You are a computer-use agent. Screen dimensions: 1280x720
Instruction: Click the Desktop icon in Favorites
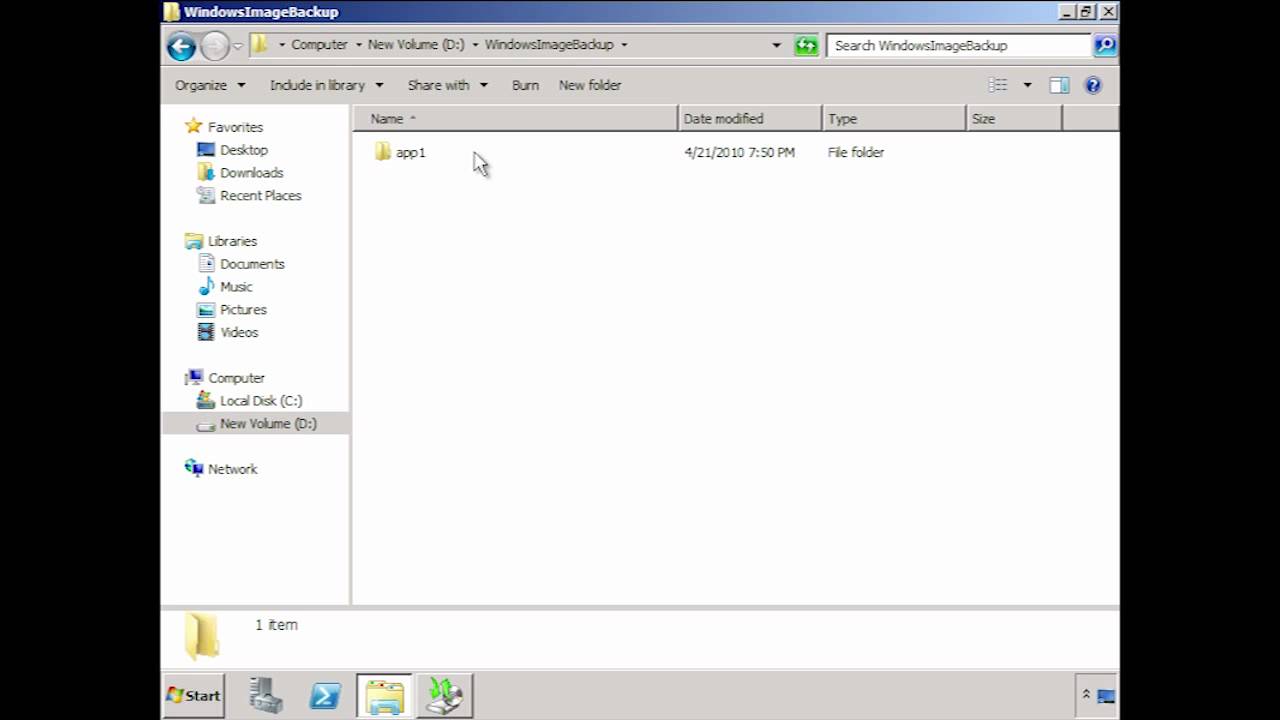pos(206,150)
